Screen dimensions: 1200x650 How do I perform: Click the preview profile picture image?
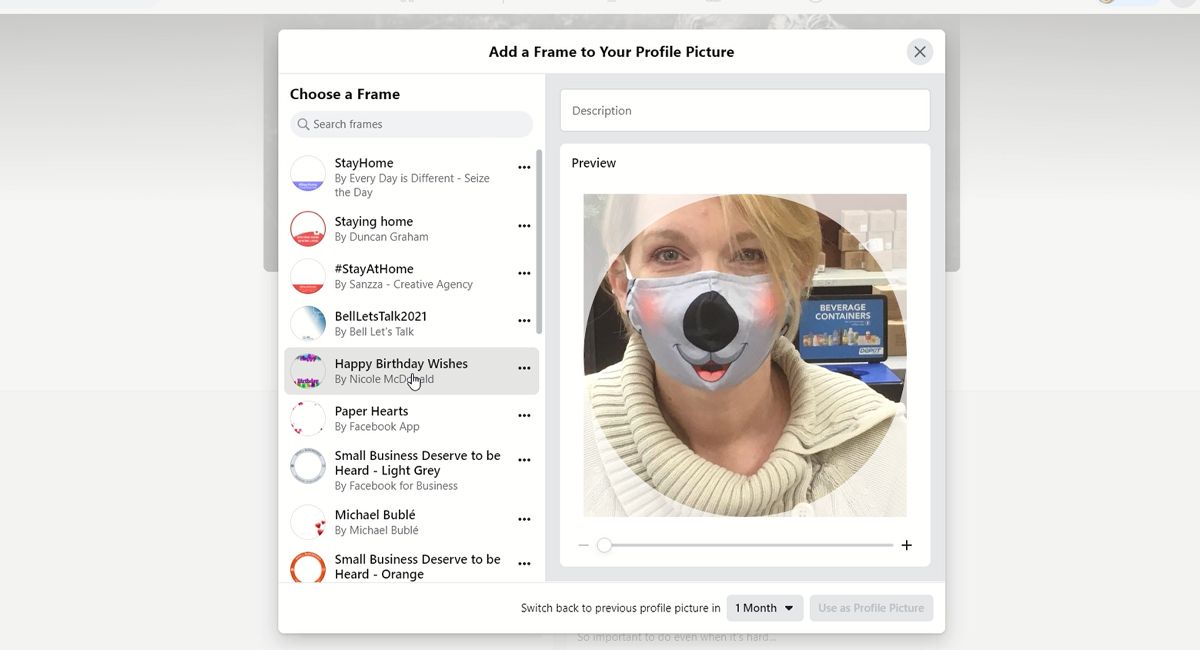coord(745,355)
